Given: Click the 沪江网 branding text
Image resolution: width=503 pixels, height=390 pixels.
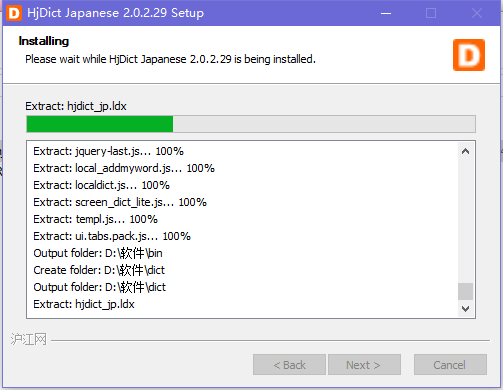Looking at the screenshot, I should pyautogui.click(x=29, y=340).
